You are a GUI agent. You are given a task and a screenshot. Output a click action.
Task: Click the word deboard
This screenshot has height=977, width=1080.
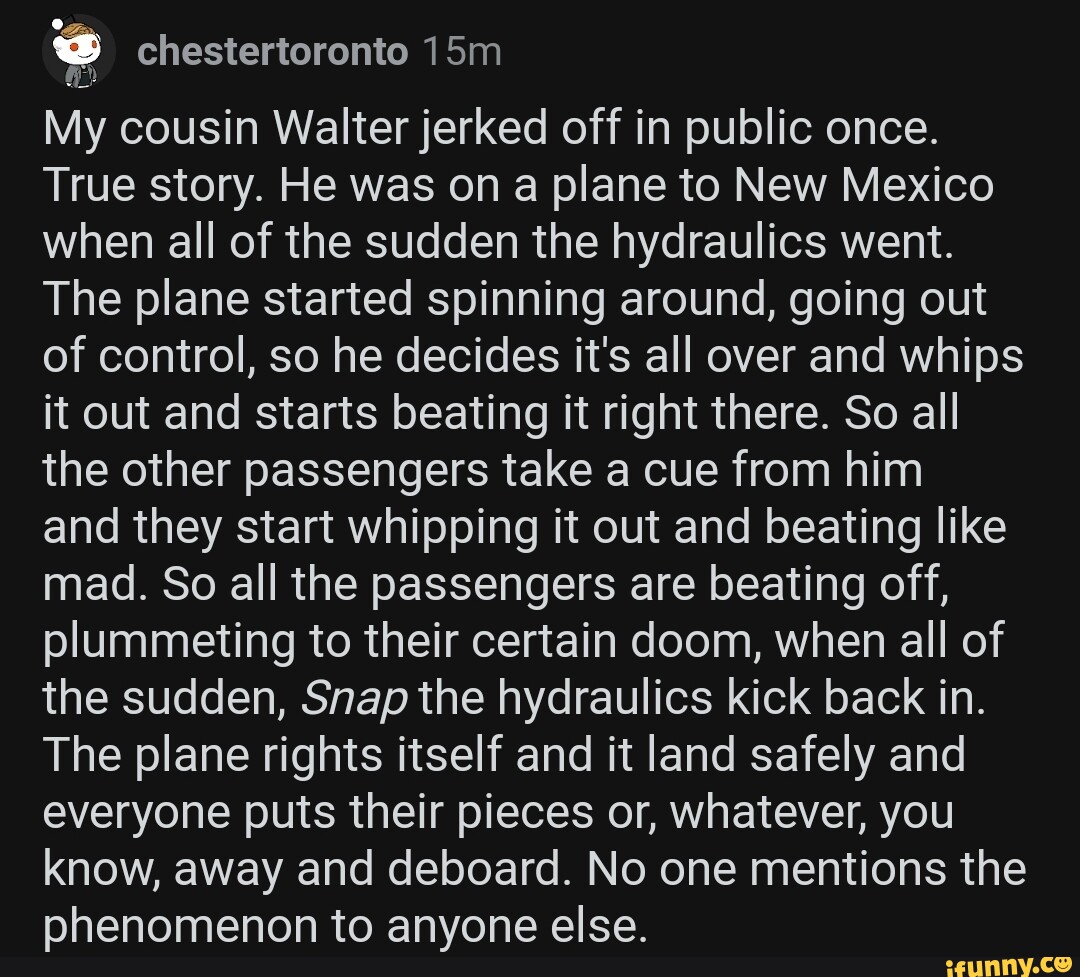[x=471, y=868]
